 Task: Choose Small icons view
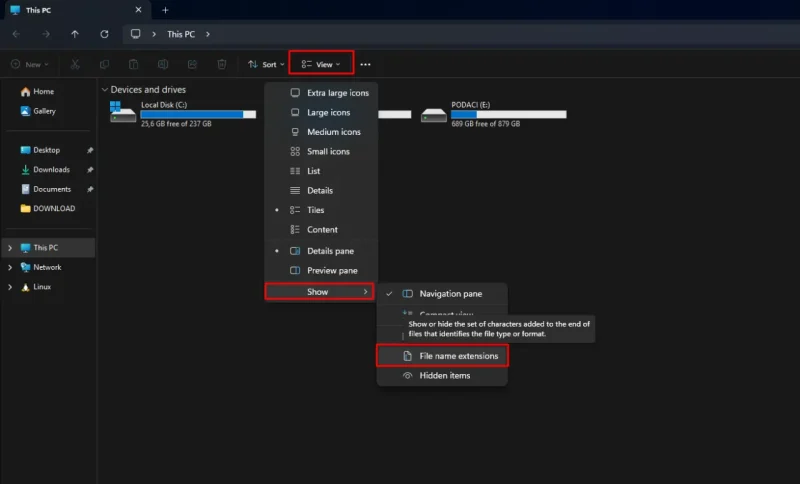pos(321,151)
